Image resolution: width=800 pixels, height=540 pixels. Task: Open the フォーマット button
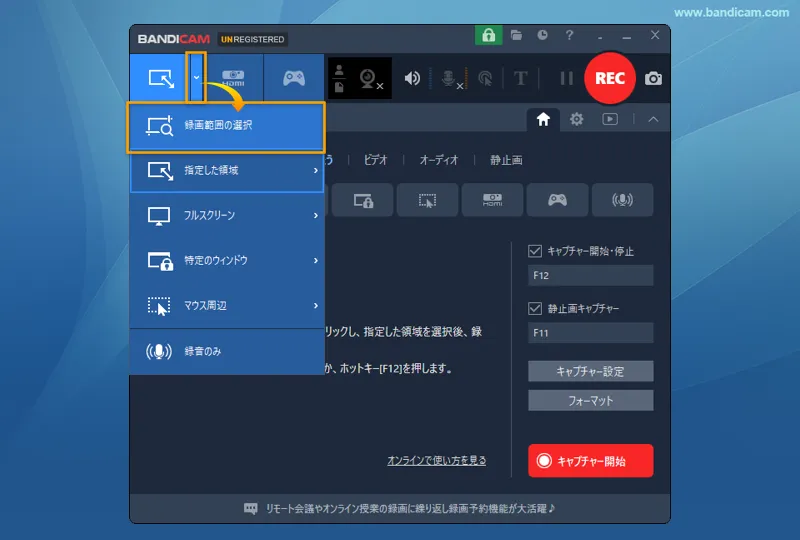590,401
